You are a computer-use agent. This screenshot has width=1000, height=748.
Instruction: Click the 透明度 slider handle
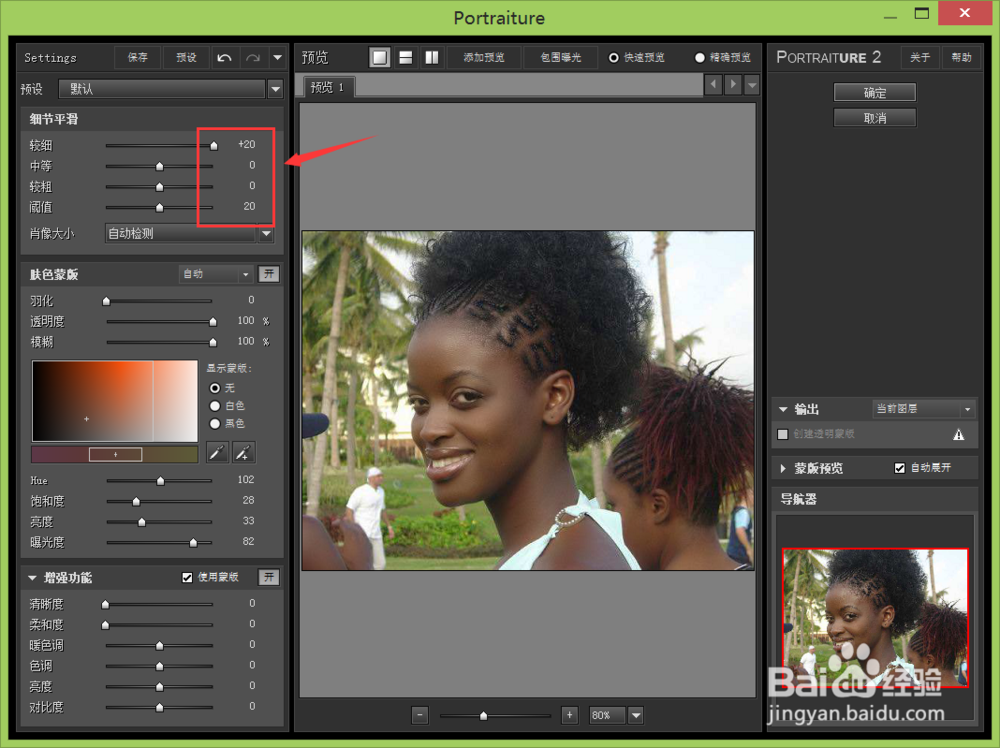pos(212,321)
